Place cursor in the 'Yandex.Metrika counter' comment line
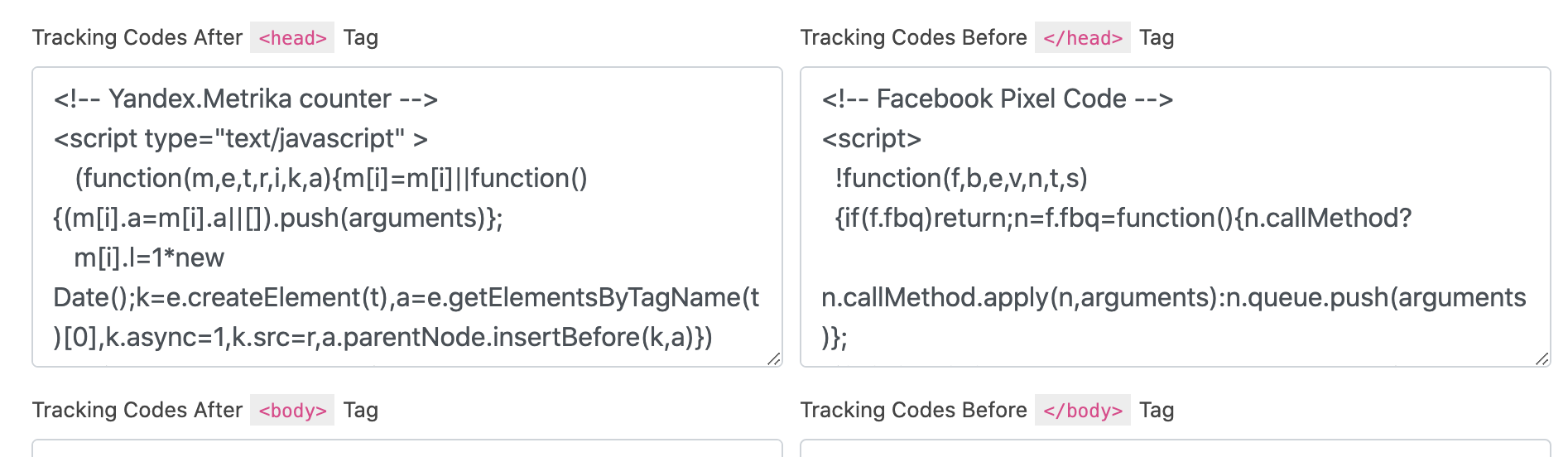1568x457 pixels. (246, 99)
